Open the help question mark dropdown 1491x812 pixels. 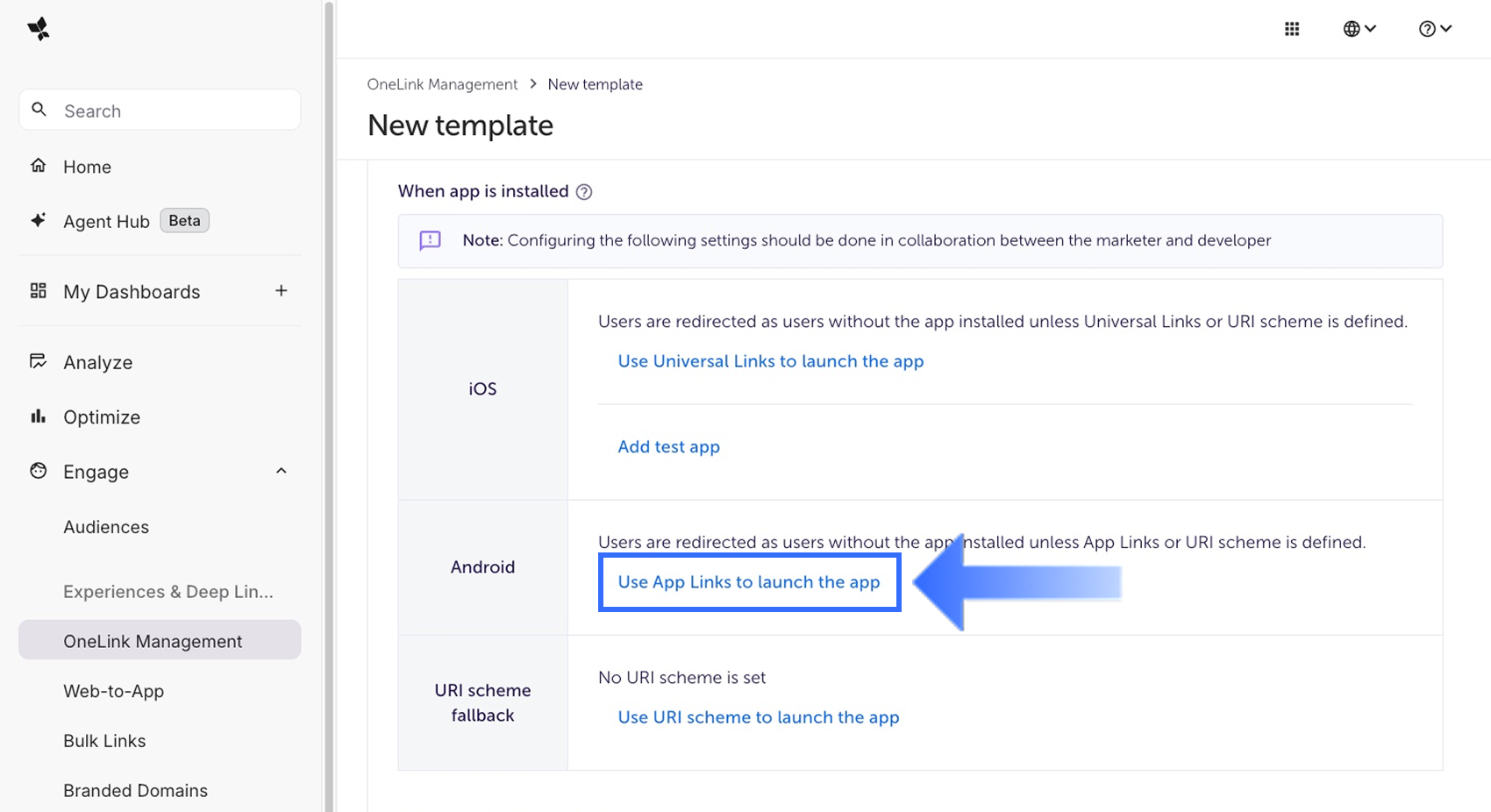(1435, 29)
